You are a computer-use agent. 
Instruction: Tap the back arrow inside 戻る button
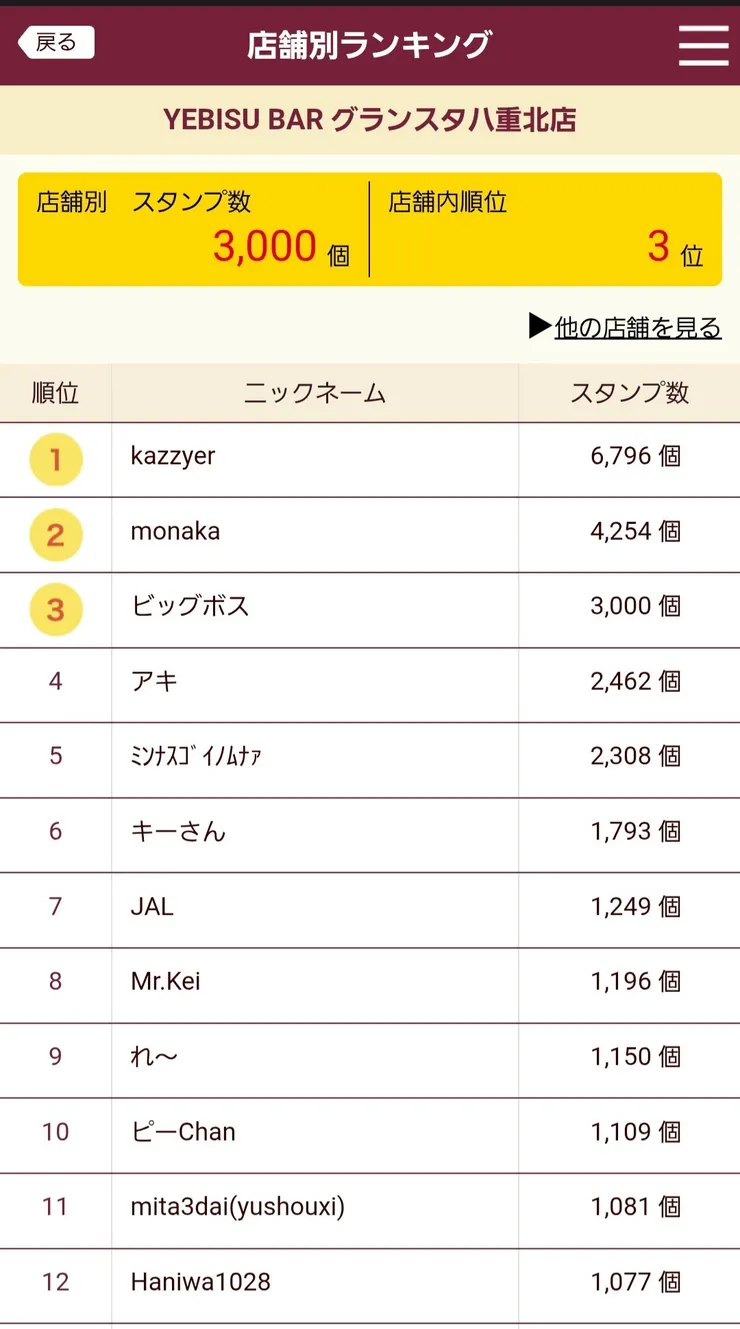pos(30,43)
